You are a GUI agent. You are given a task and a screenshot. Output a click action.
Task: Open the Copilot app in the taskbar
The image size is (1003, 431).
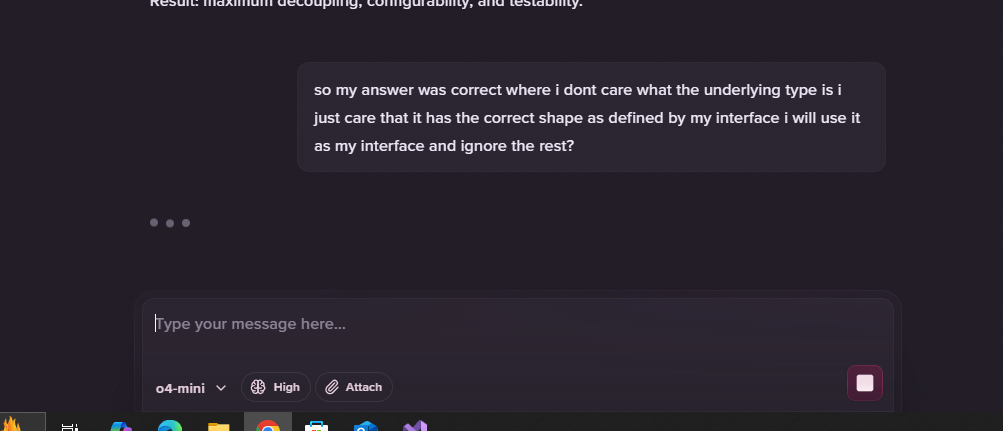(120, 426)
